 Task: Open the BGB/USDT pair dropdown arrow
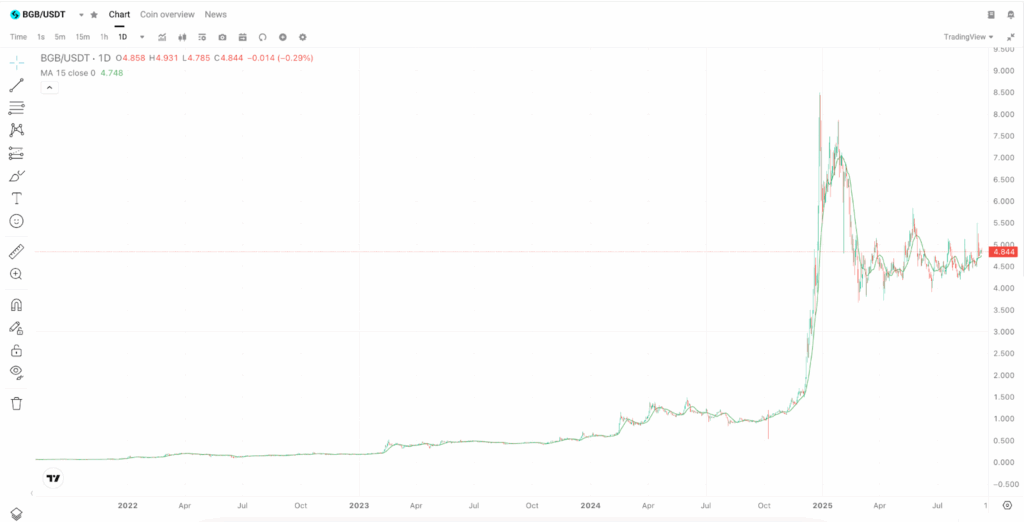click(x=81, y=15)
